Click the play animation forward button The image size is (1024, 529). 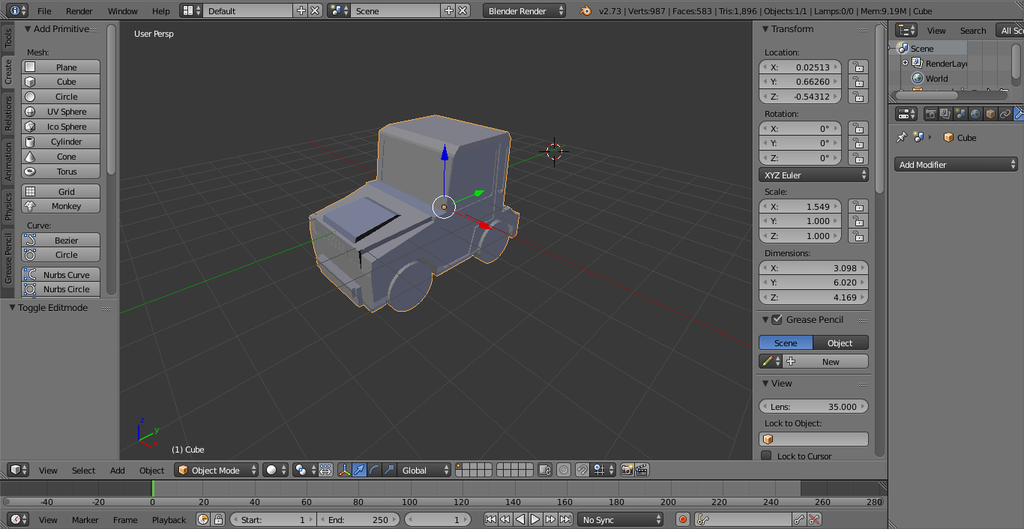[535, 519]
